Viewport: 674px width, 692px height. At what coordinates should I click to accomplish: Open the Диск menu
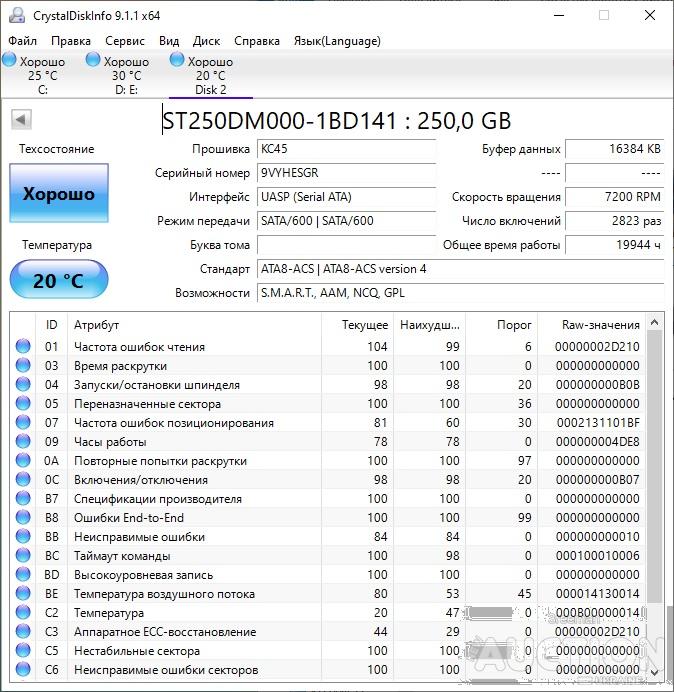pos(206,41)
